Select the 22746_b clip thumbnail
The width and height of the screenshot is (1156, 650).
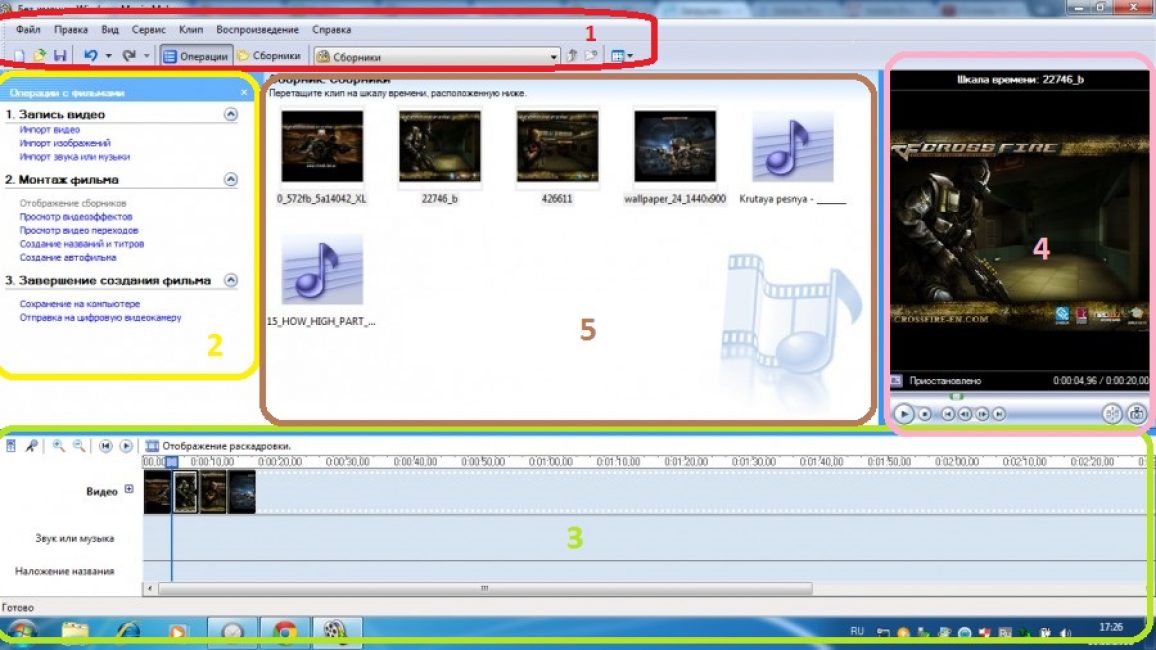point(439,147)
